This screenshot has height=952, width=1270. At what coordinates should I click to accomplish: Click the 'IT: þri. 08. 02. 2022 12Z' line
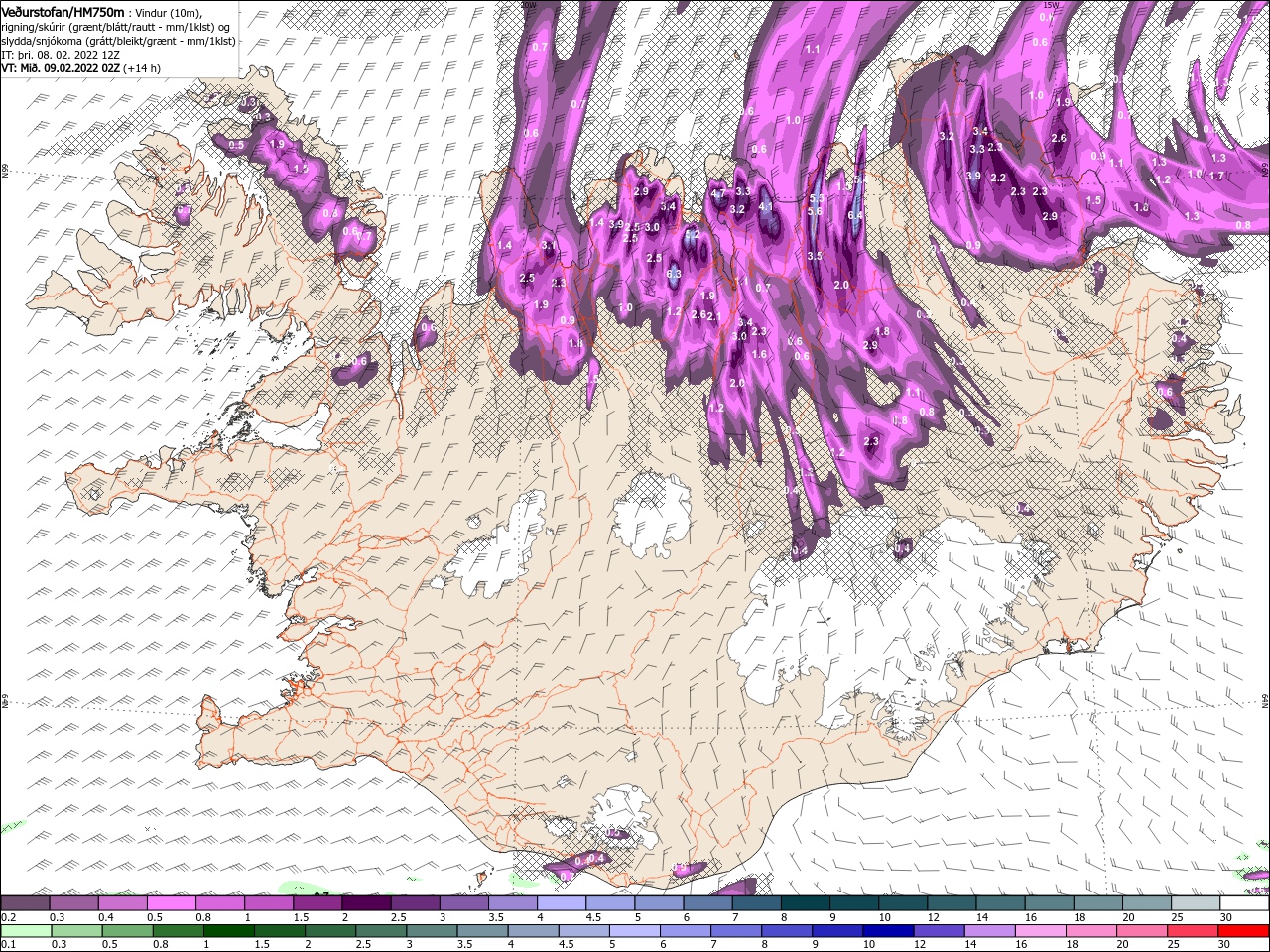click(x=61, y=55)
